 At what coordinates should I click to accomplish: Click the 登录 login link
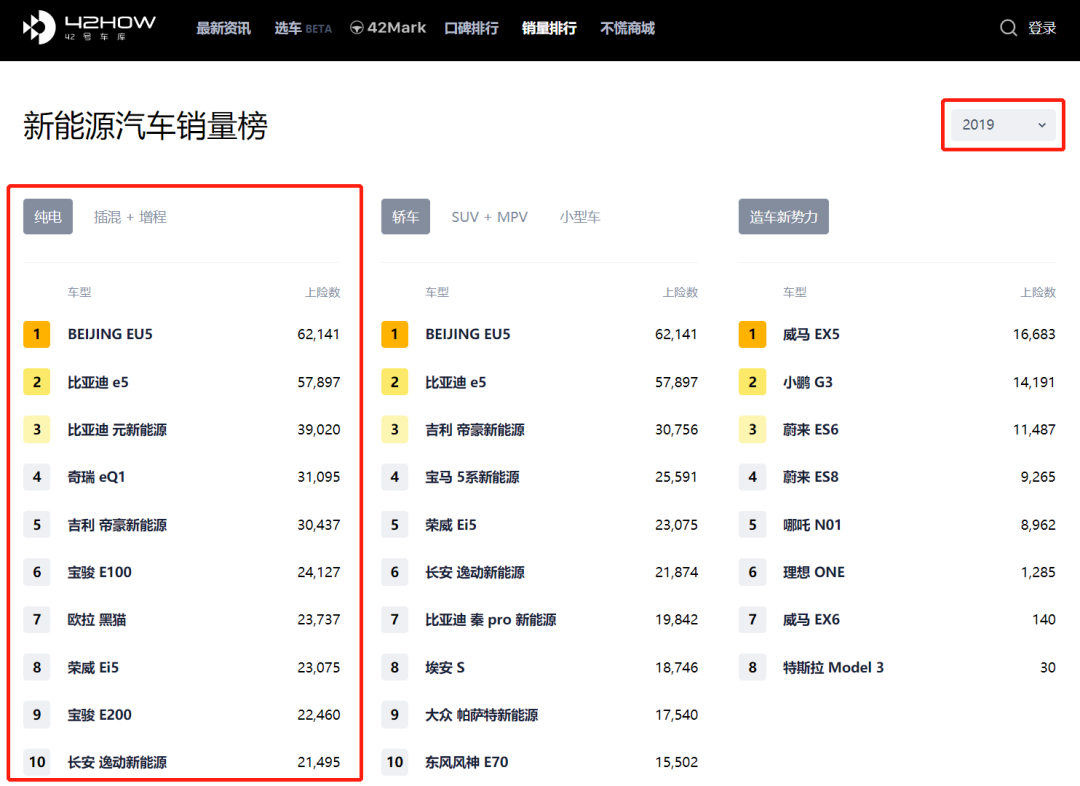click(1042, 28)
